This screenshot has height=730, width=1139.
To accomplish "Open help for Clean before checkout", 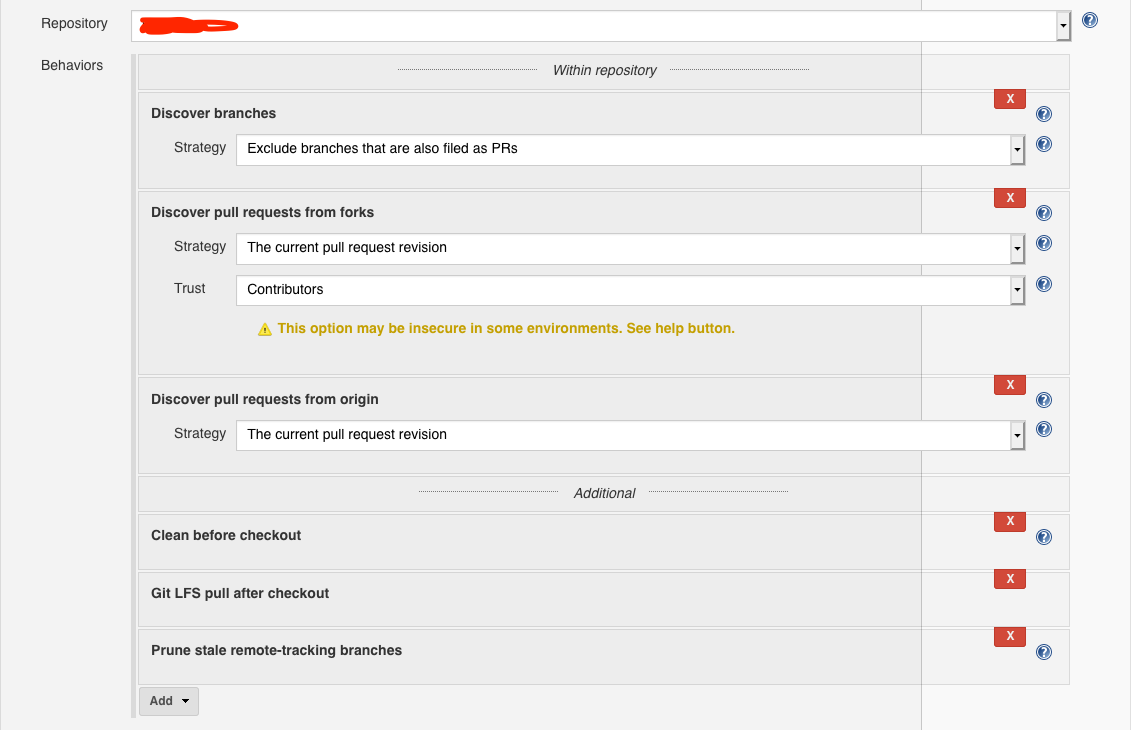I will pos(1044,537).
